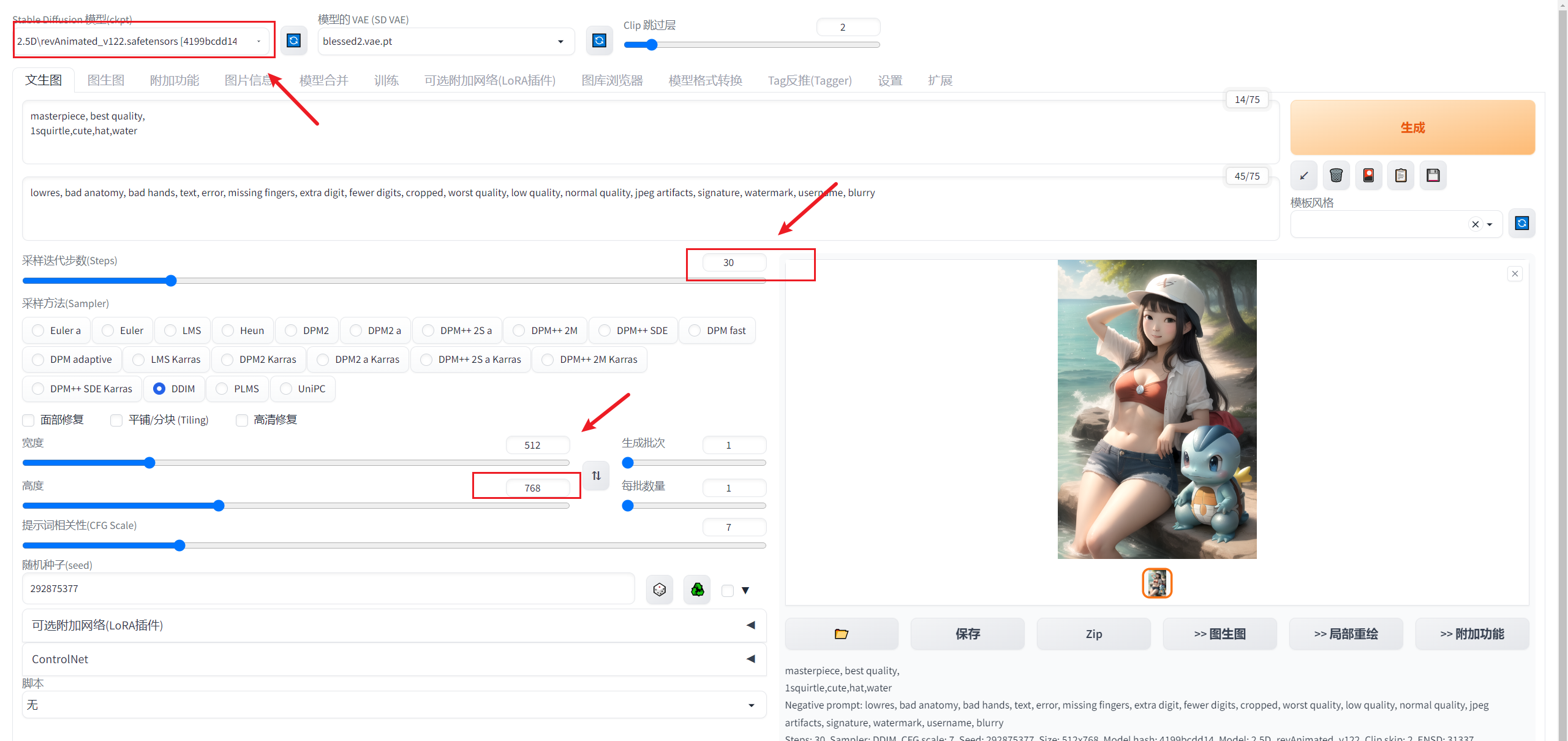Open the 模板风格 template style dropdown
Image resolution: width=1568 pixels, height=741 pixels.
point(1396,224)
